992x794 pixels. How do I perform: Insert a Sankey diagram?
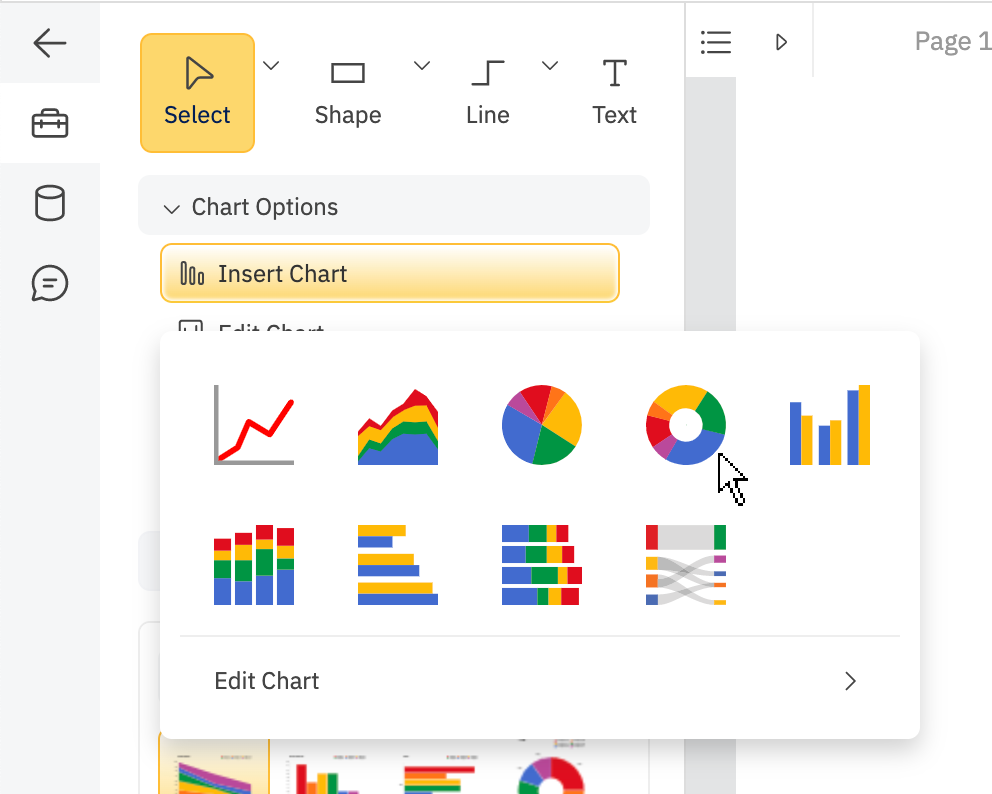[685, 563]
